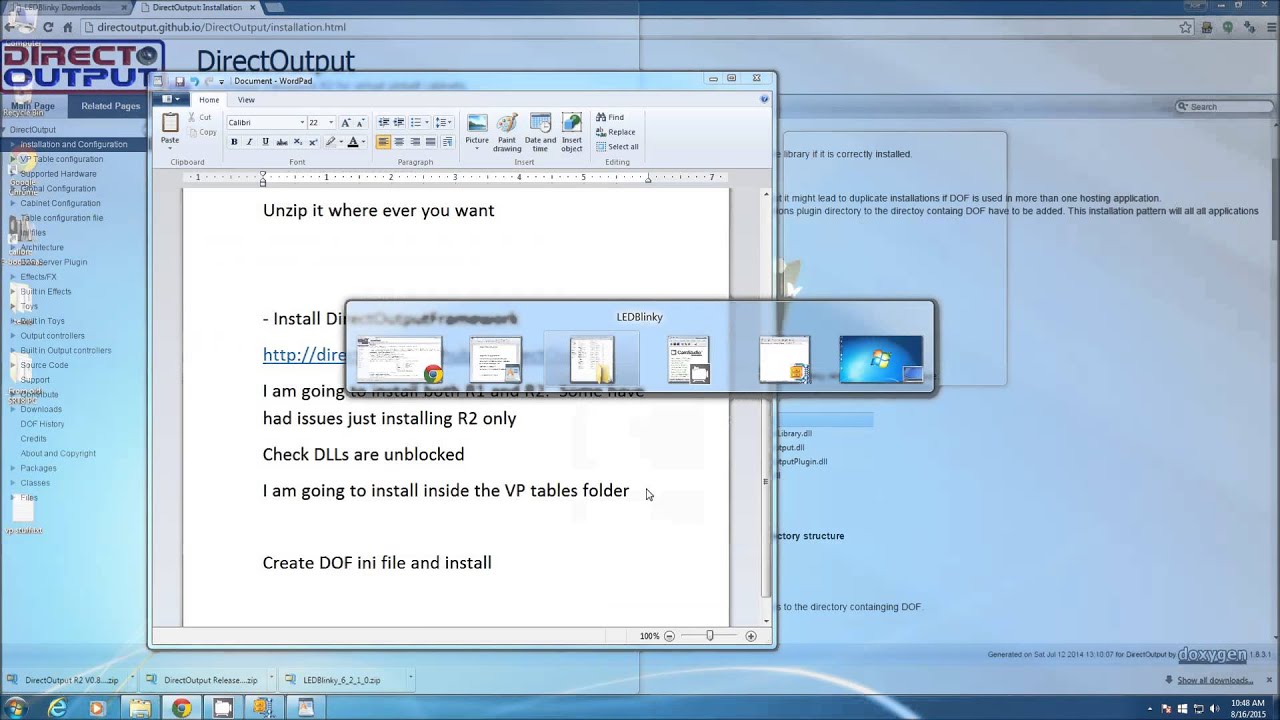The image size is (1280, 720).
Task: Open Installation and Configuration in the sidebar
Action: pos(74,144)
